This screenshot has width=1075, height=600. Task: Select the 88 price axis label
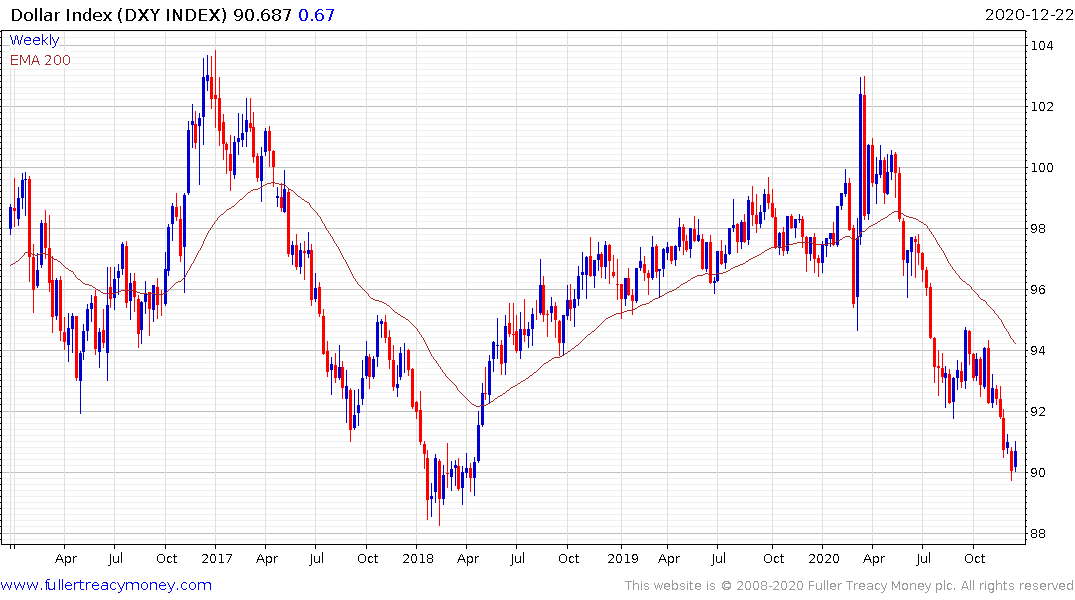(x=1038, y=534)
